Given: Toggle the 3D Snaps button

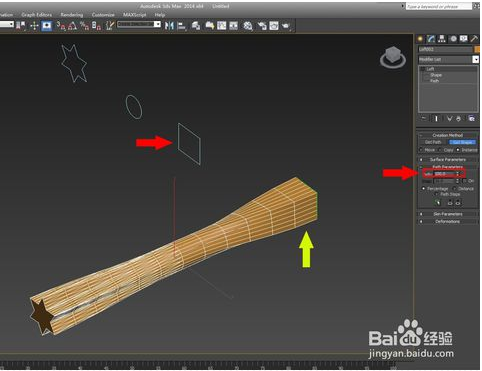Looking at the screenshot, I should pos(61,26).
